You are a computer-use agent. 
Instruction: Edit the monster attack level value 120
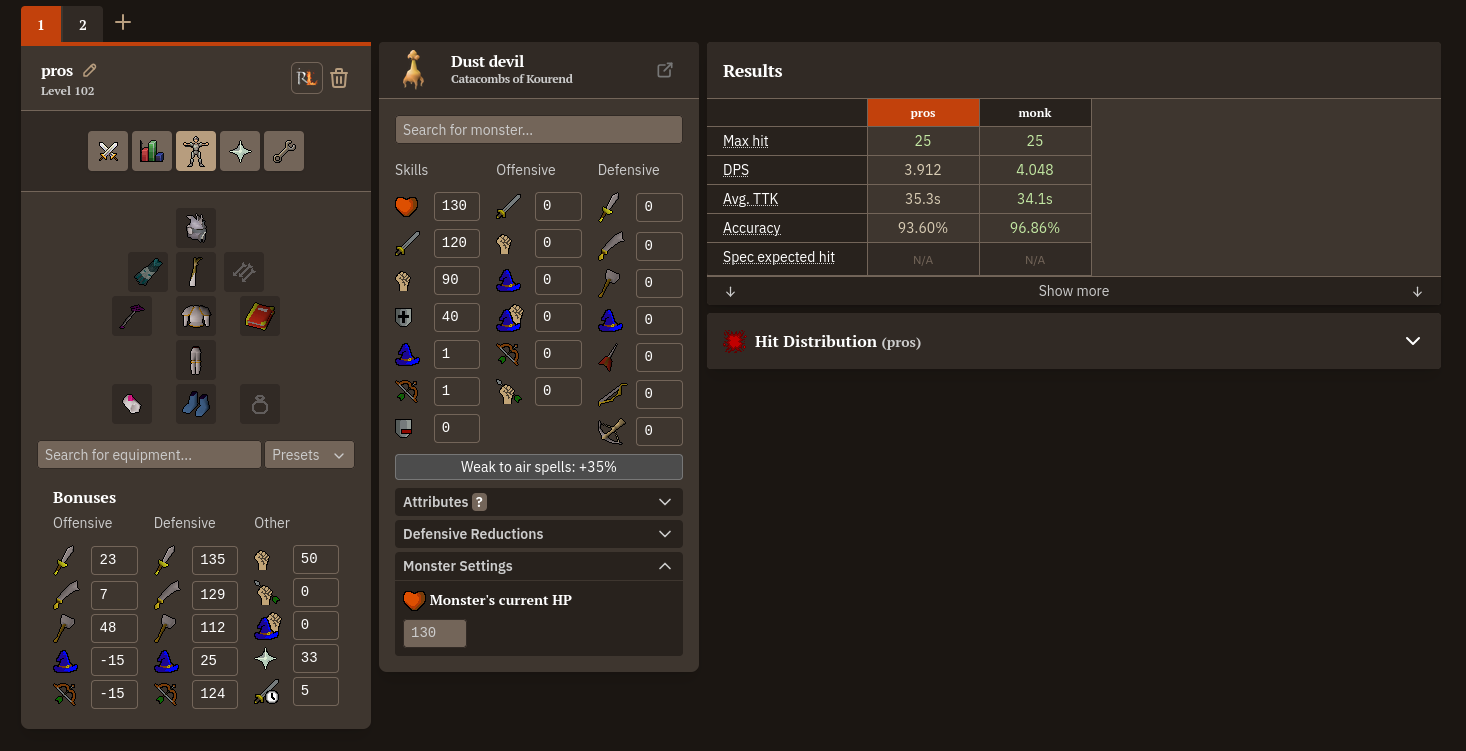(x=457, y=243)
